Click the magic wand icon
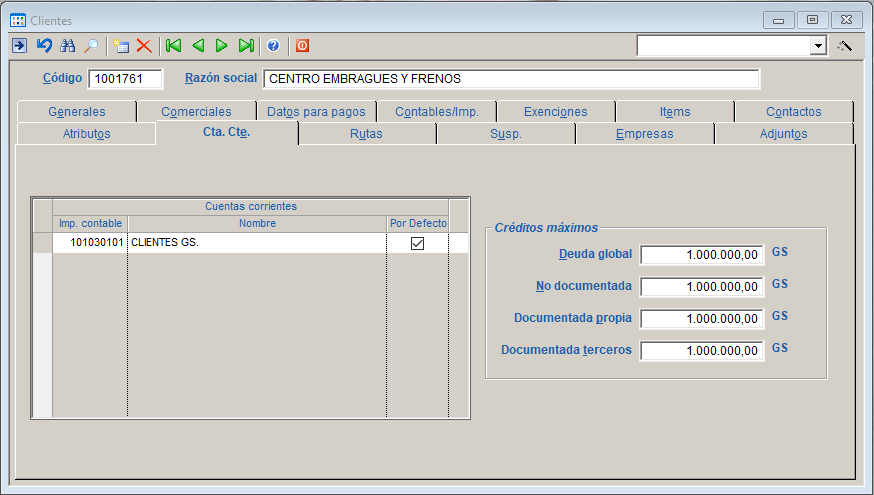Screen dimensions: 874x495 [x=845, y=46]
